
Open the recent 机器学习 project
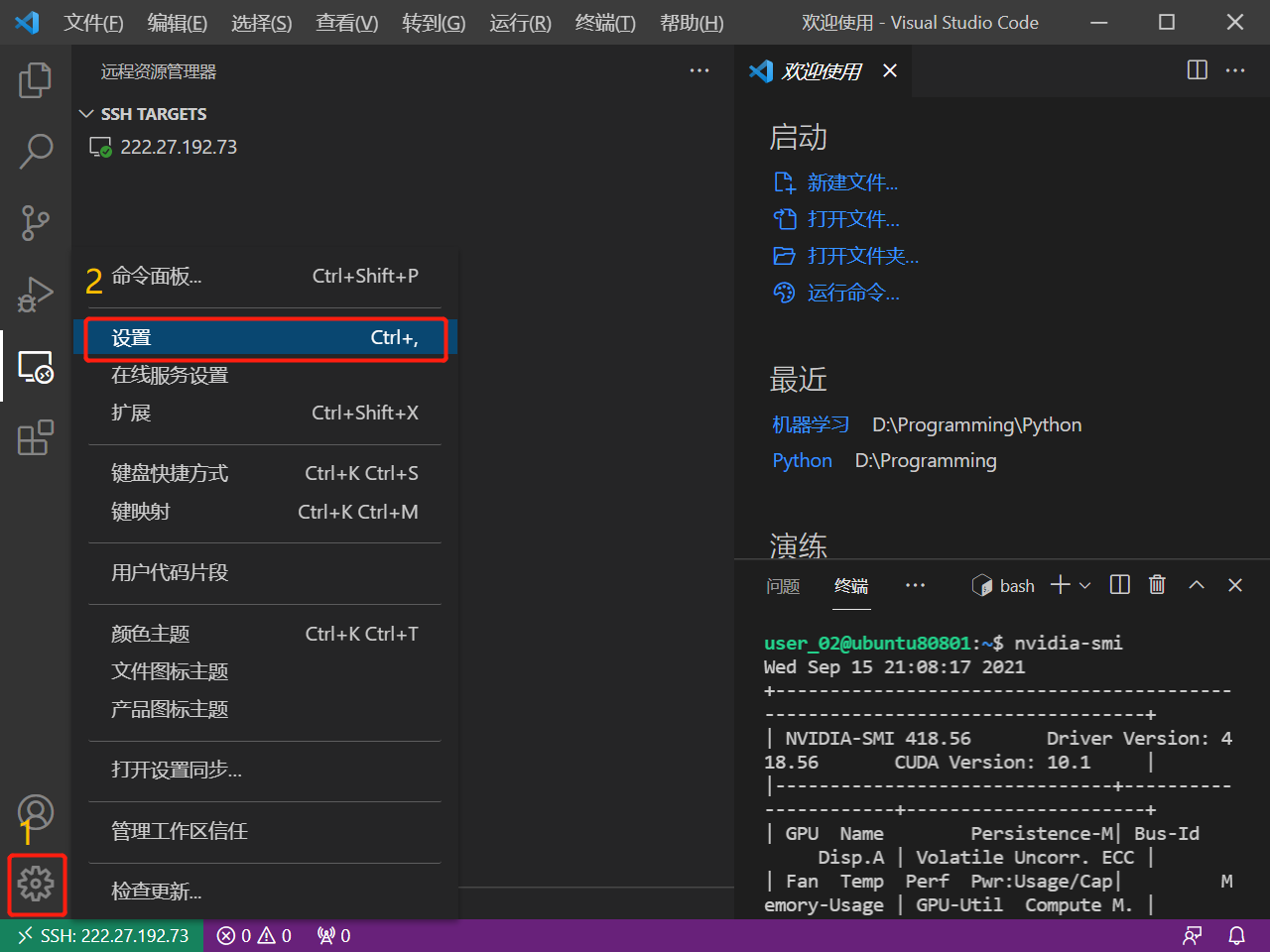[811, 423]
